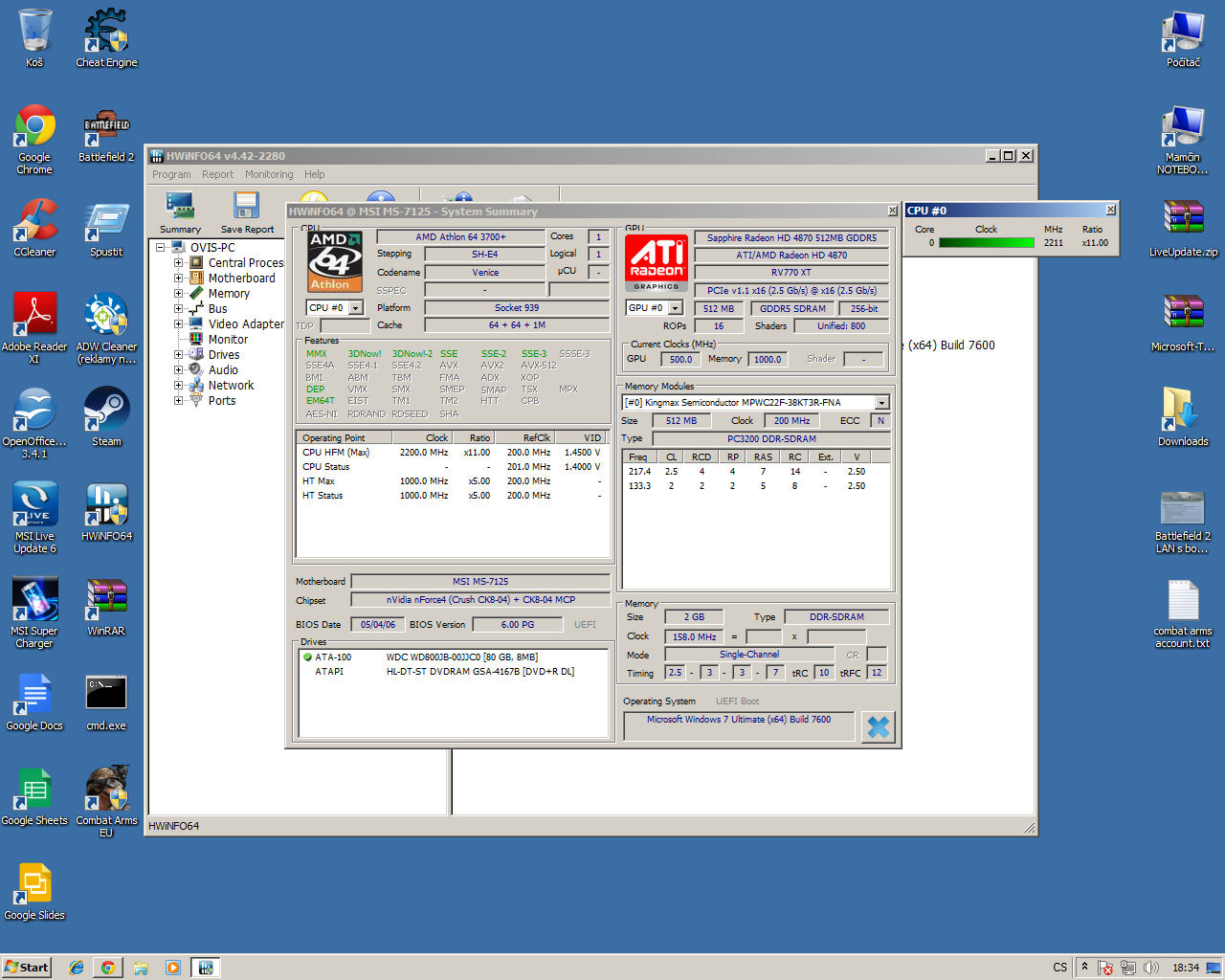Open the Program menu
Screen dimensions: 1225x980
171,174
